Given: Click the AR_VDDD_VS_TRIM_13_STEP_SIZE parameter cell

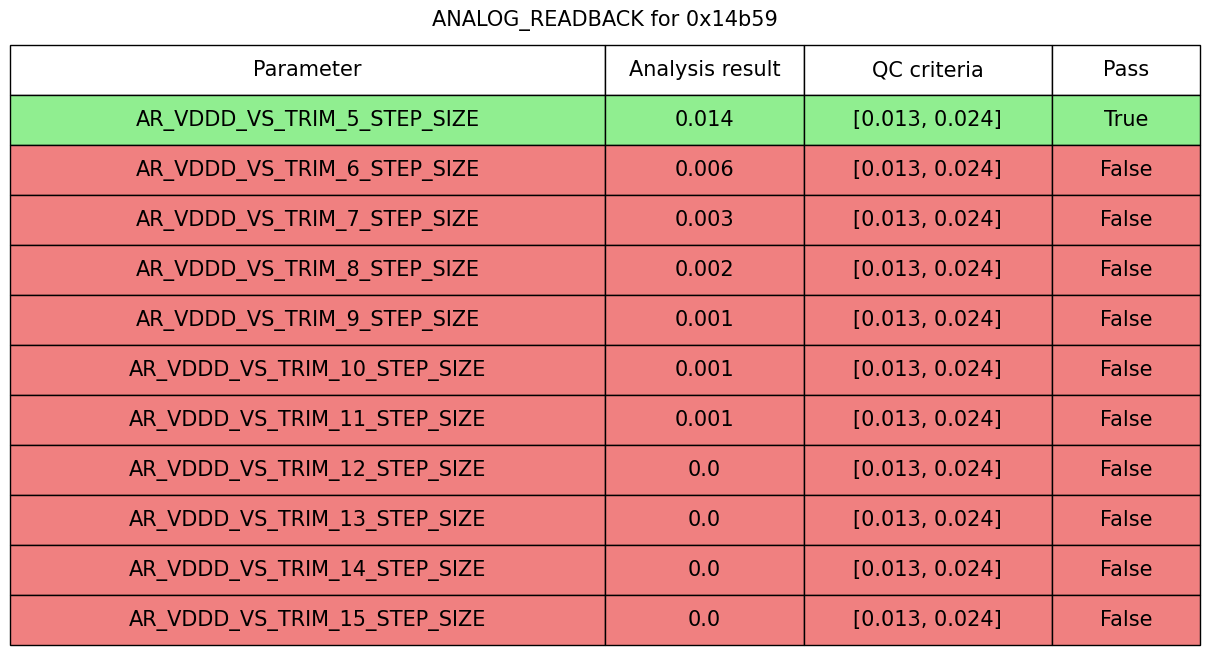Looking at the screenshot, I should pos(307,520).
